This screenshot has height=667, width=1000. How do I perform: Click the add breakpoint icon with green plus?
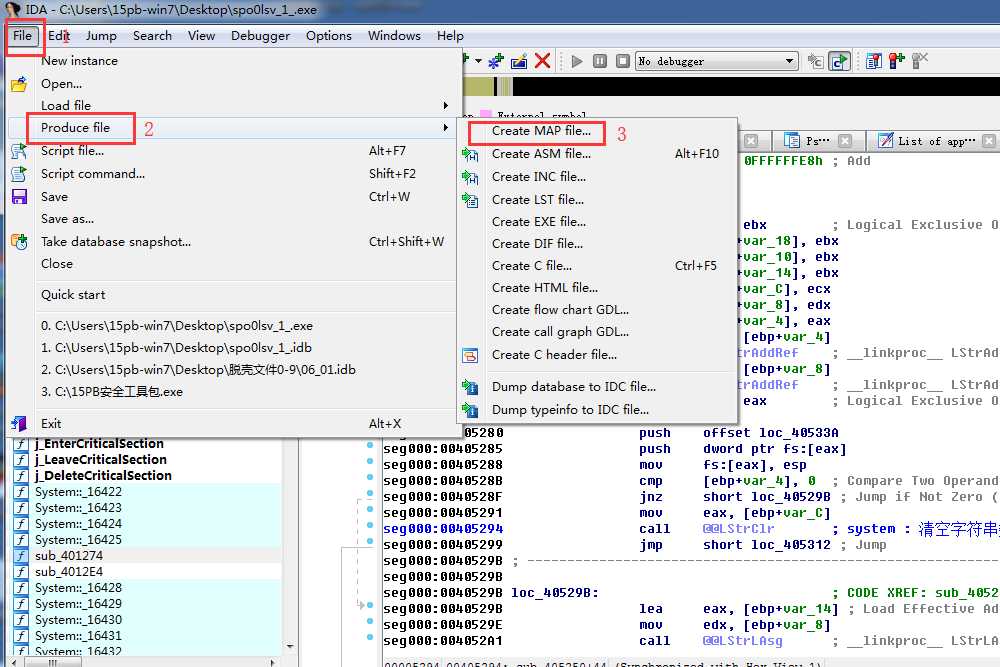897,61
